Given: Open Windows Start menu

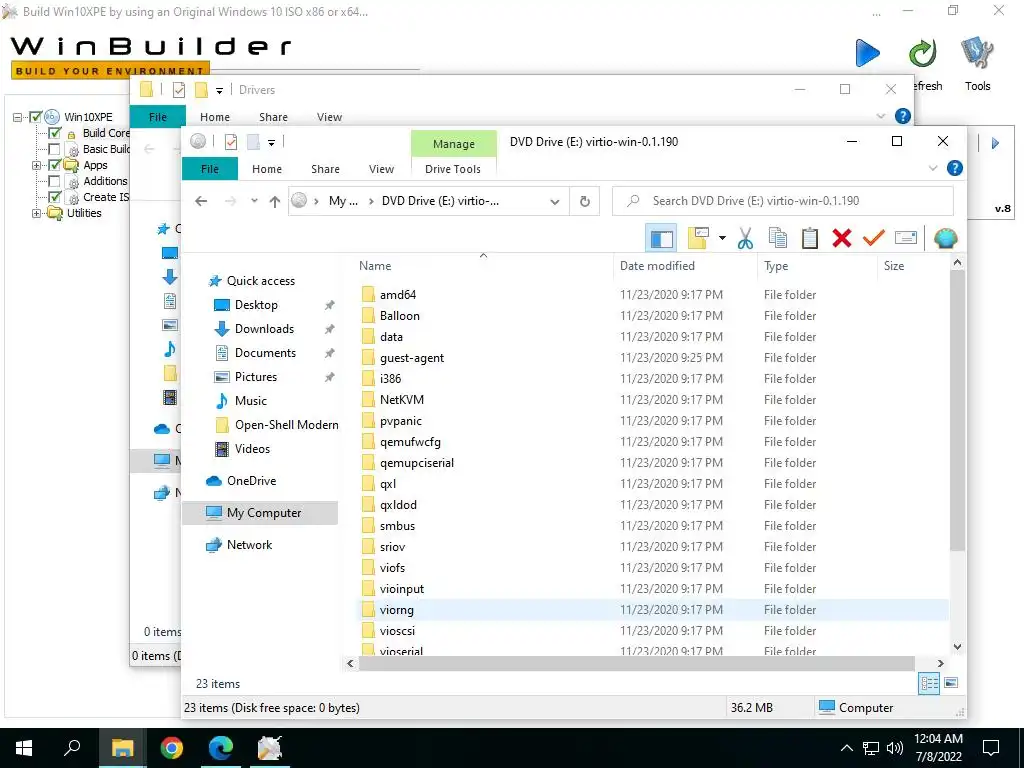Looking at the screenshot, I should pyautogui.click(x=24, y=748).
